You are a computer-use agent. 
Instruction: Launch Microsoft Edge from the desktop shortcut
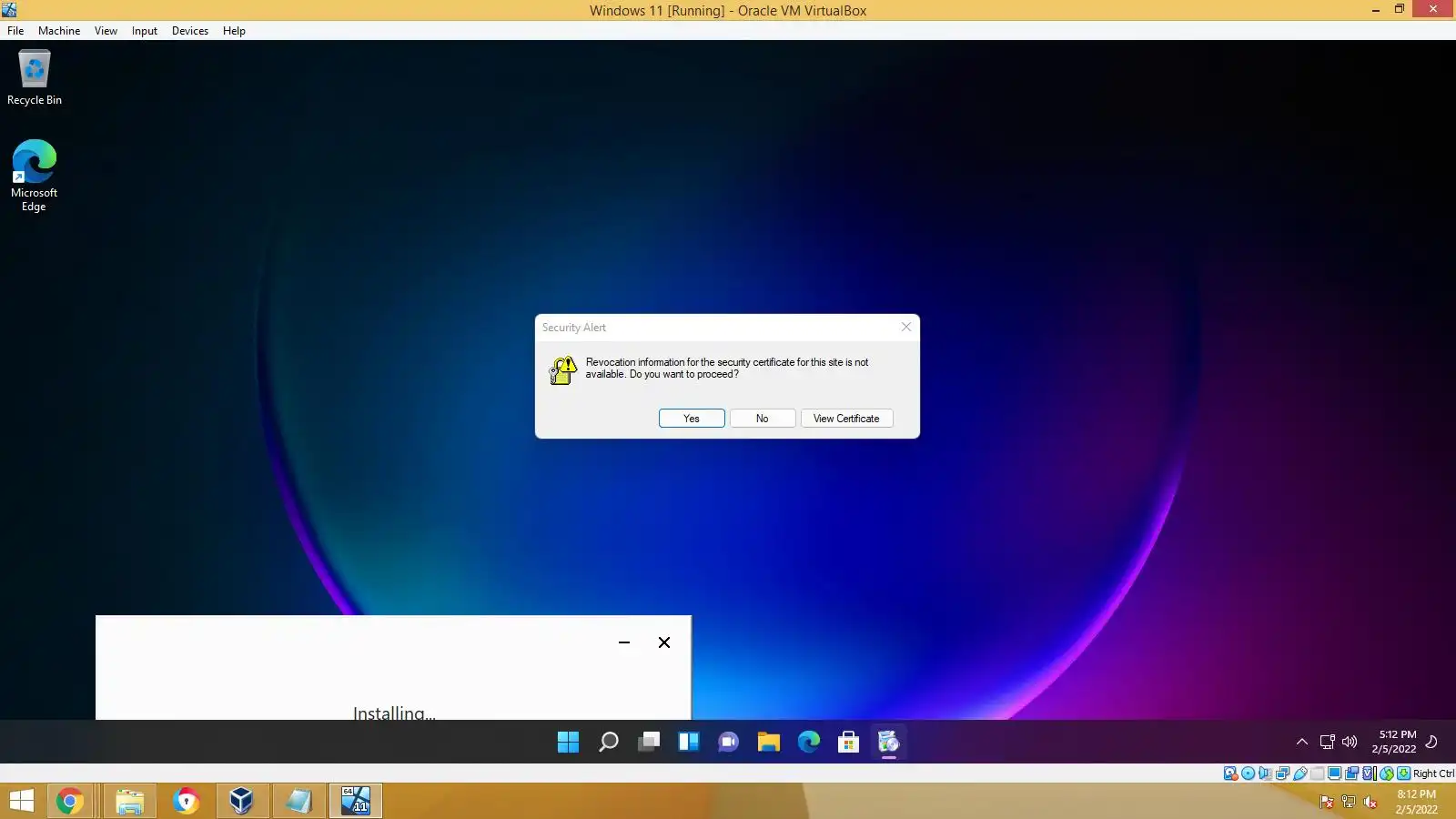[34, 176]
